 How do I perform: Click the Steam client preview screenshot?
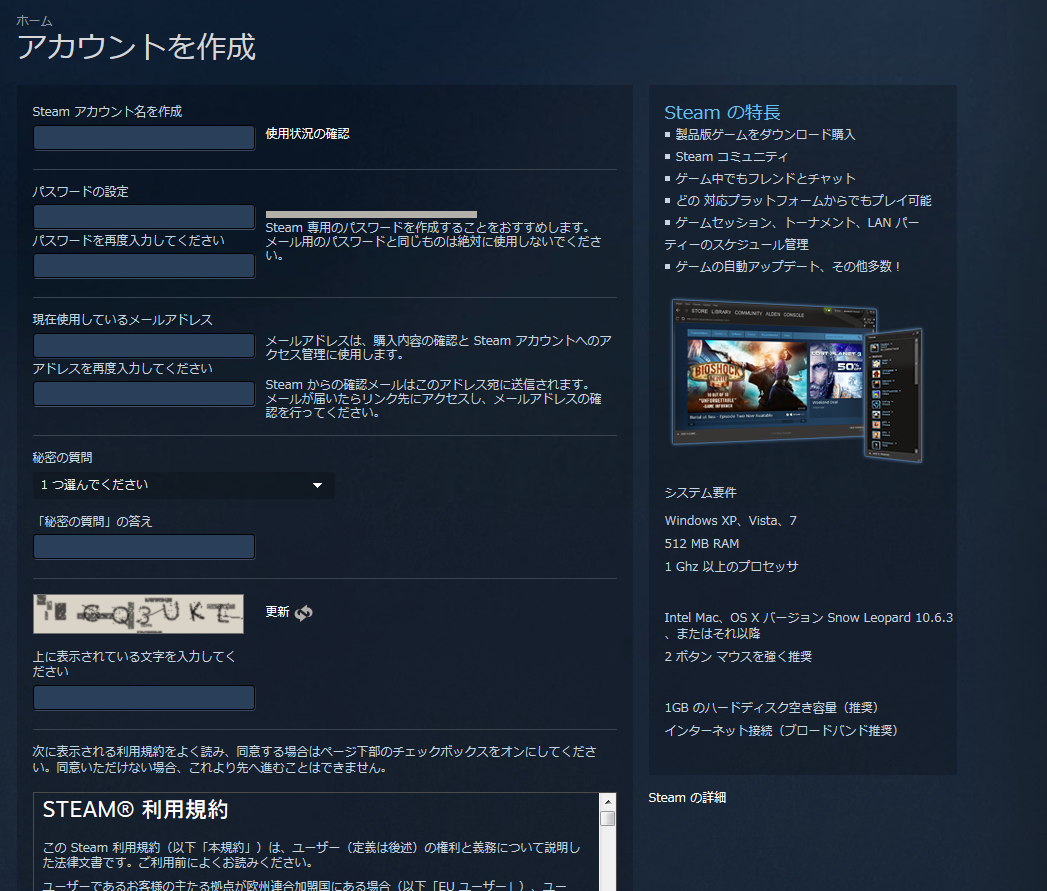[797, 381]
